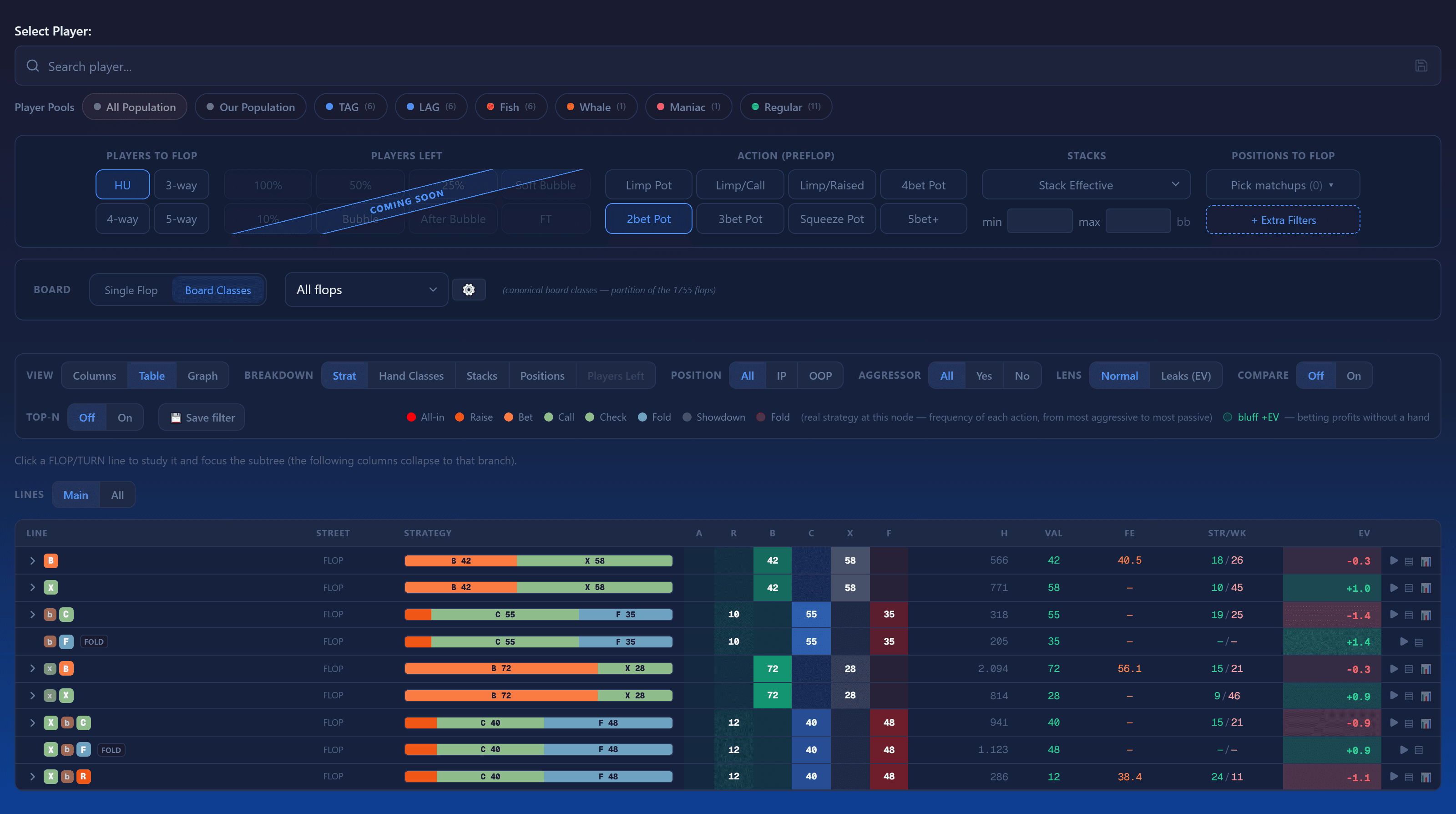Switch to Single Flop board mode

click(131, 290)
